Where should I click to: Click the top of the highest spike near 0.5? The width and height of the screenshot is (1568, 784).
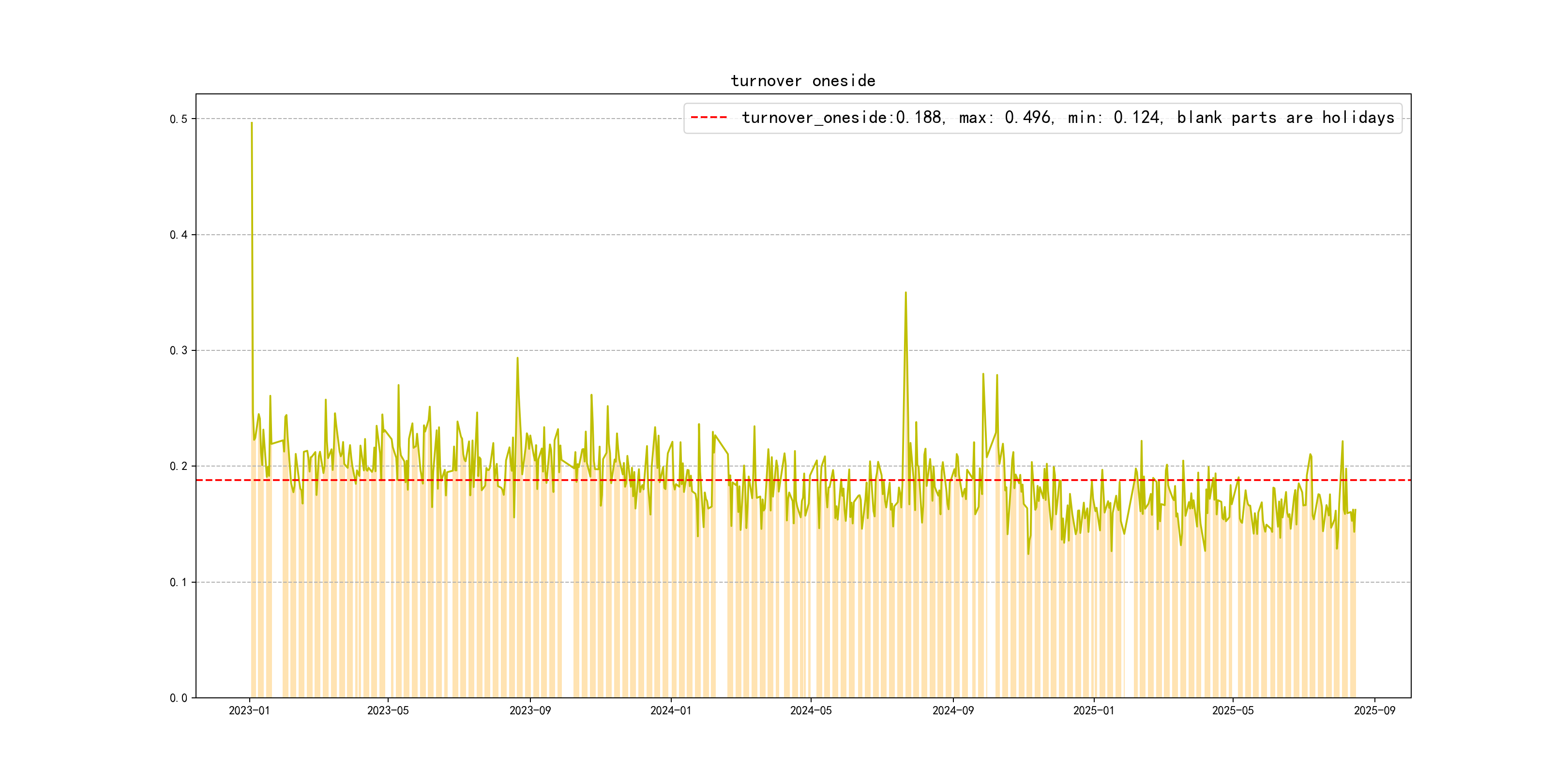(251, 123)
